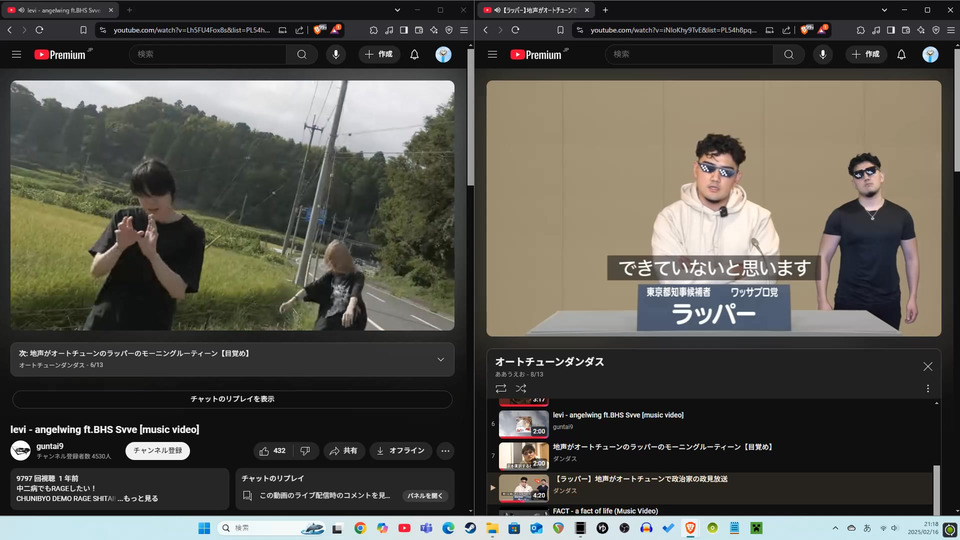Toggle browser sidebar in left window
Viewport: 960px width, 540px height.
click(x=404, y=29)
